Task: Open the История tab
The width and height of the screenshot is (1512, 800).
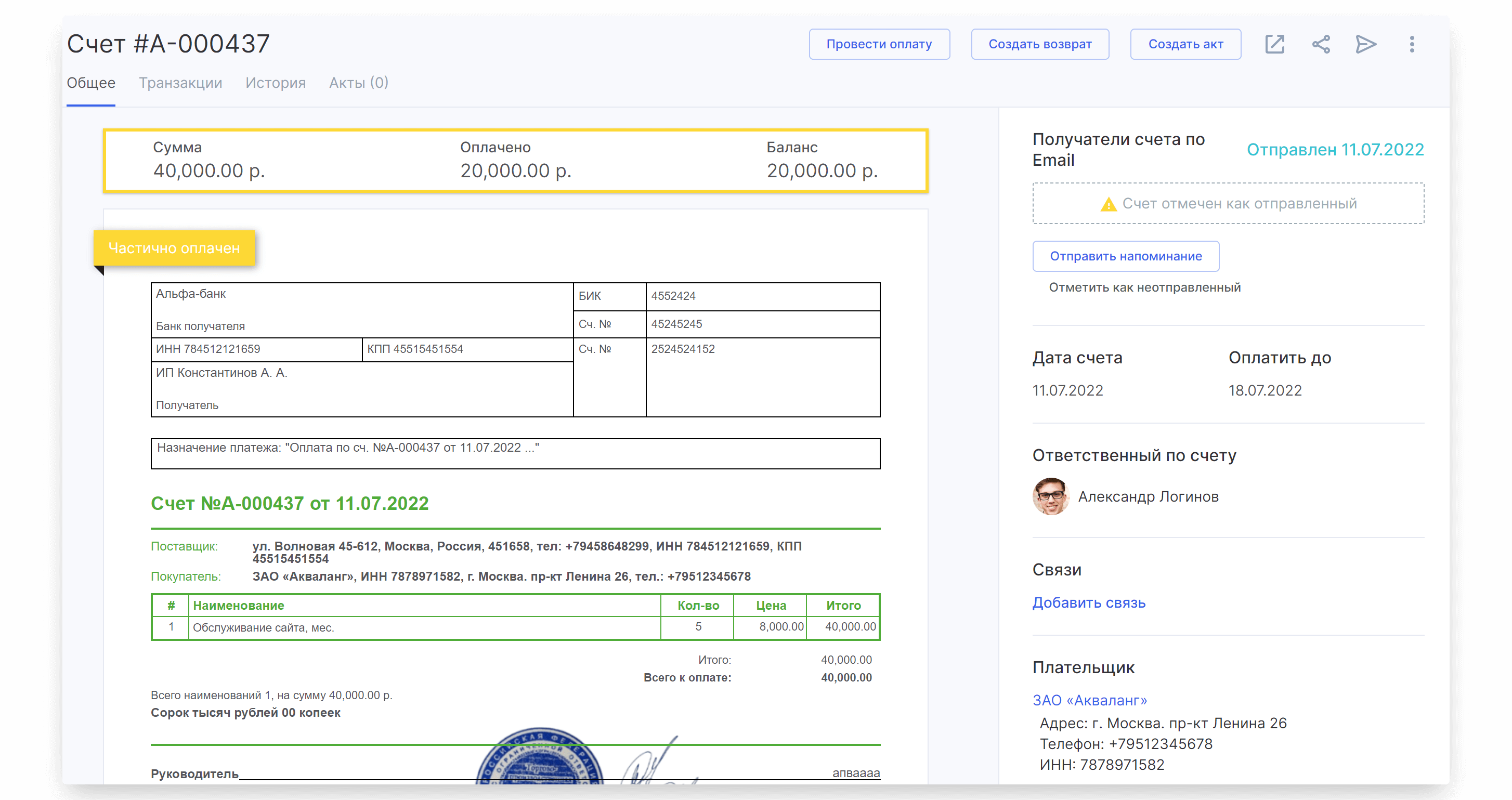Action: pos(275,83)
